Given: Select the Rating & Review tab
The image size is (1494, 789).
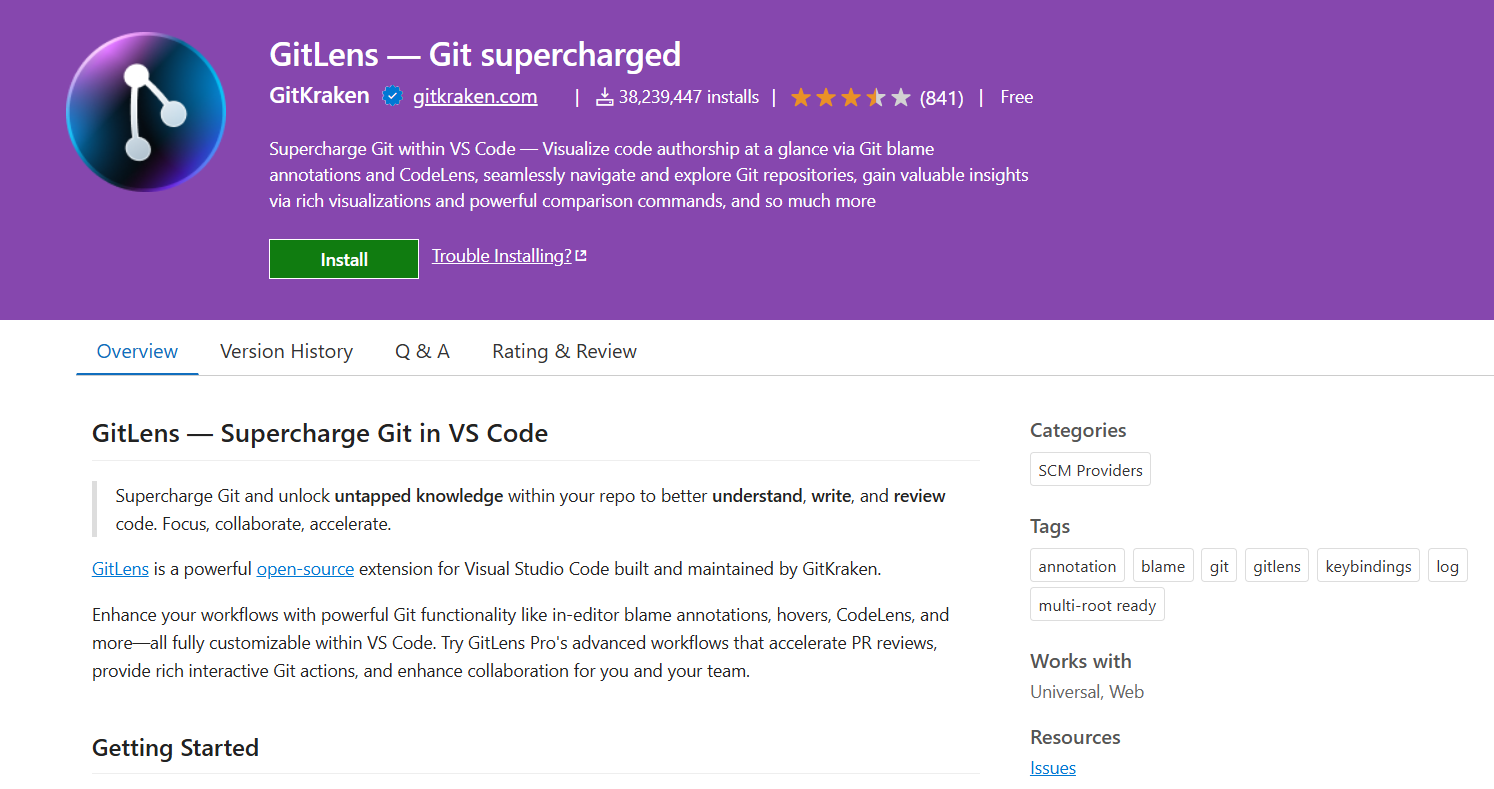Looking at the screenshot, I should (564, 351).
